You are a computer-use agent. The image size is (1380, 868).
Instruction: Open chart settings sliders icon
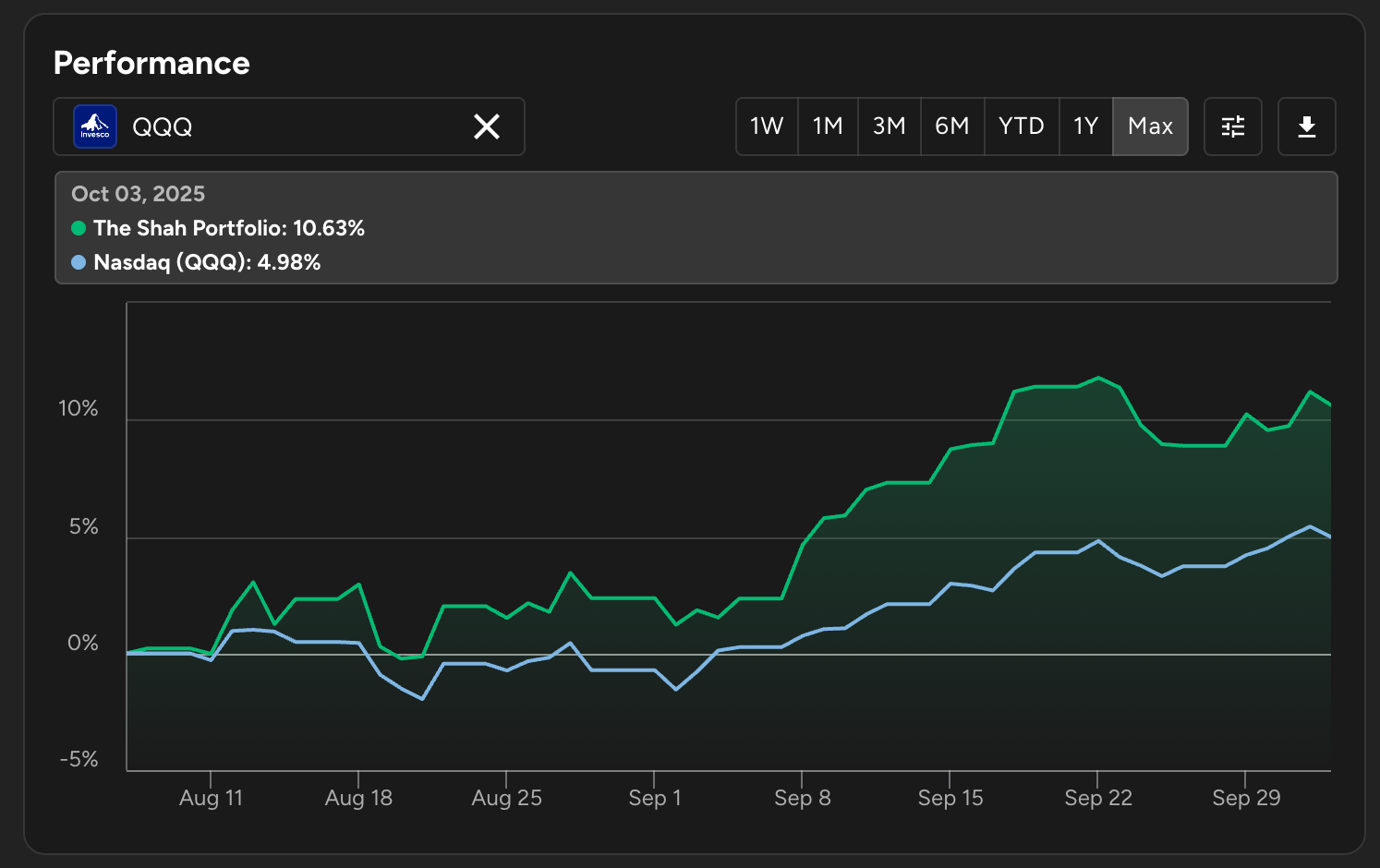1233,127
